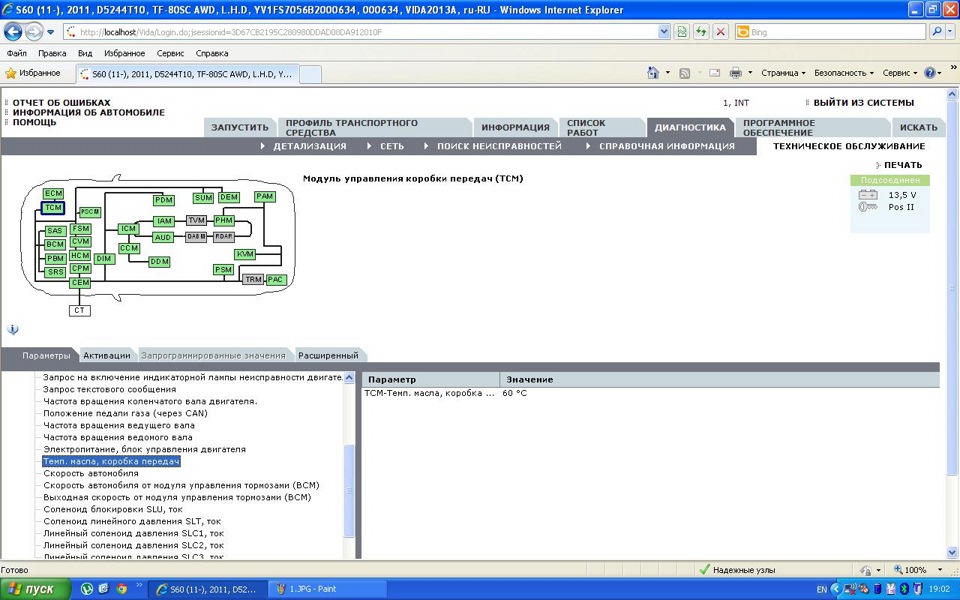Open the Файл menu
Viewport: 960px width, 600px height.
click(17, 53)
